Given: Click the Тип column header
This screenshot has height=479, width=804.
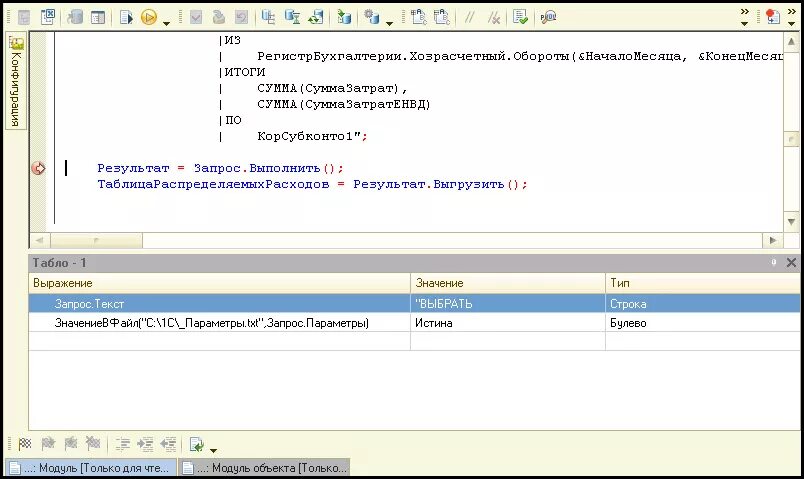Looking at the screenshot, I should pos(702,283).
